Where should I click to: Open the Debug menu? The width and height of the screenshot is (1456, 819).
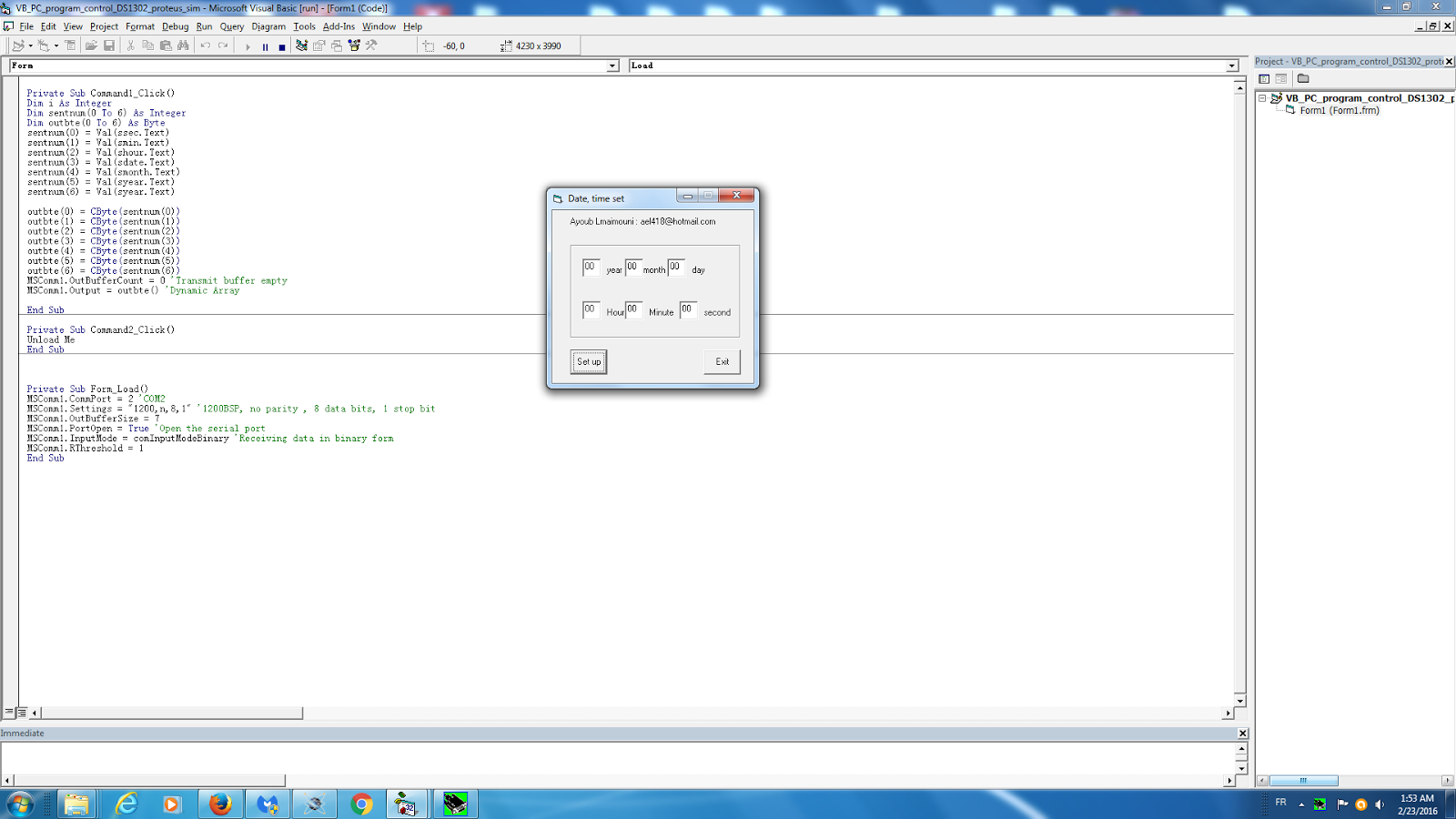point(175,26)
